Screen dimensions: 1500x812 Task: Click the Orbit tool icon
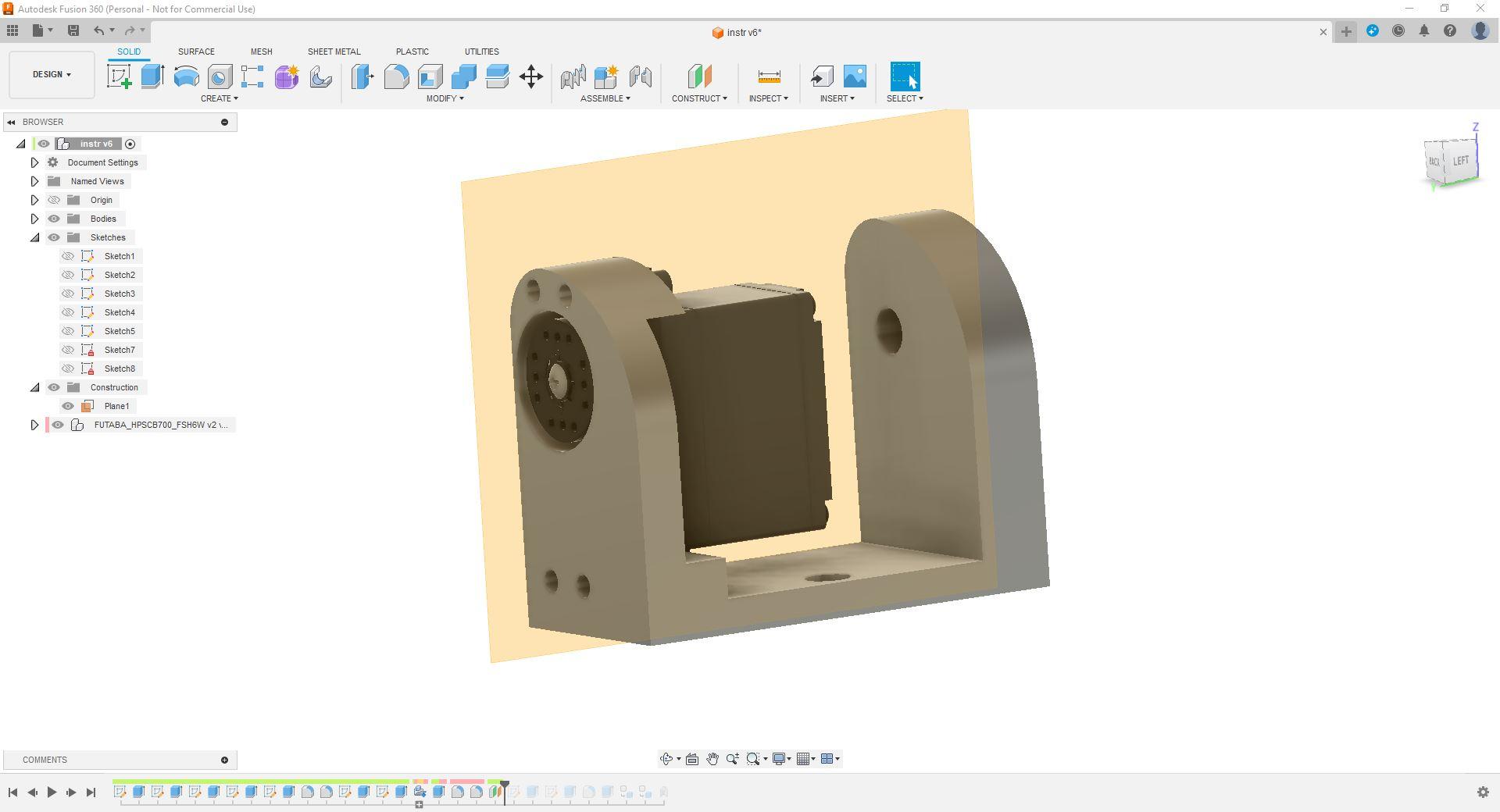pyautogui.click(x=666, y=759)
